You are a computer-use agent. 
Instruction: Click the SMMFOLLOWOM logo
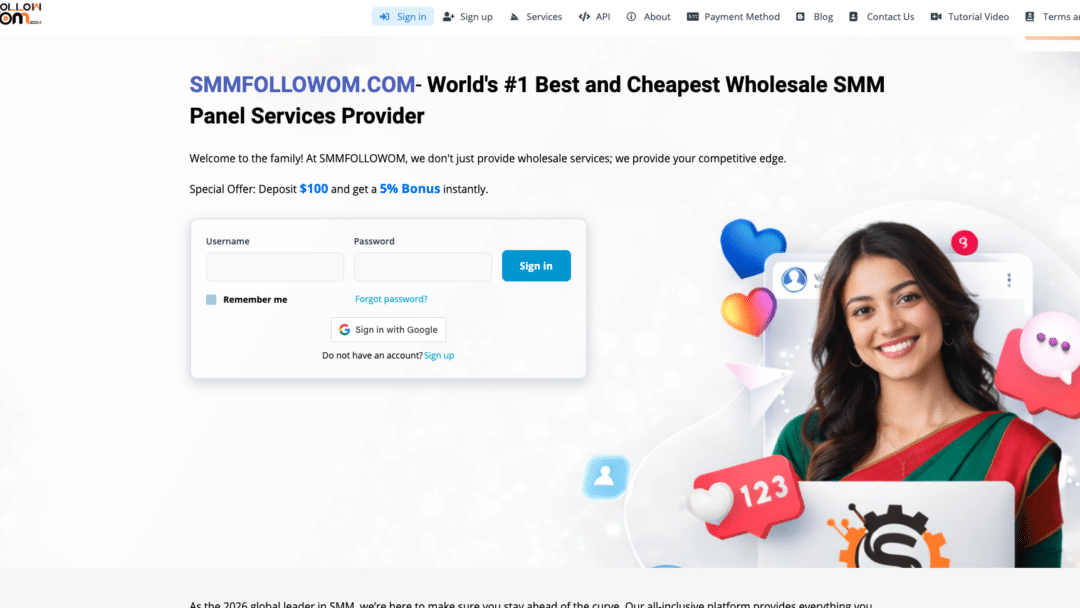[x=21, y=14]
